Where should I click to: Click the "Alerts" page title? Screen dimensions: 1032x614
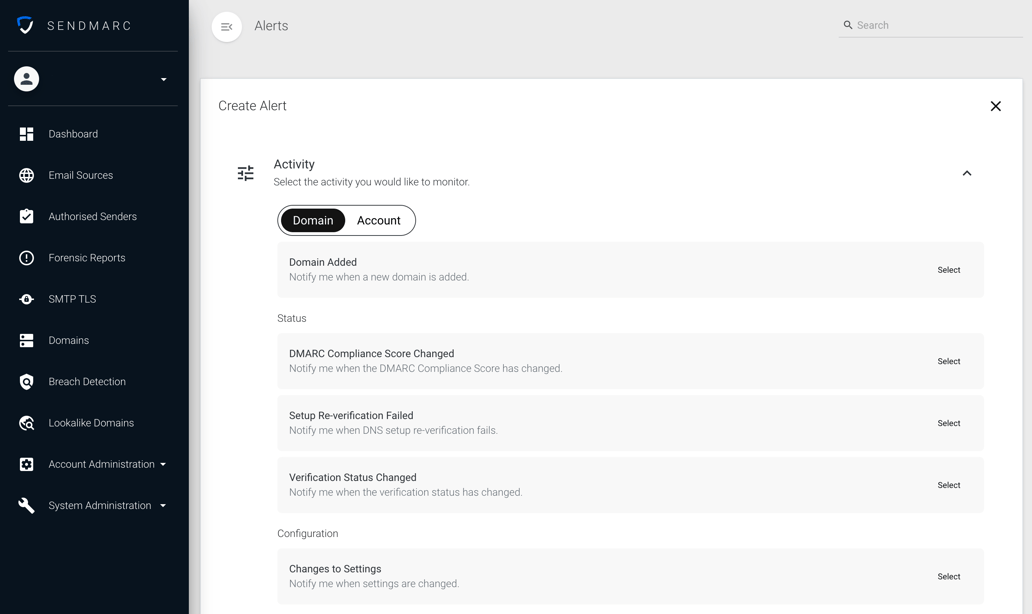click(271, 26)
